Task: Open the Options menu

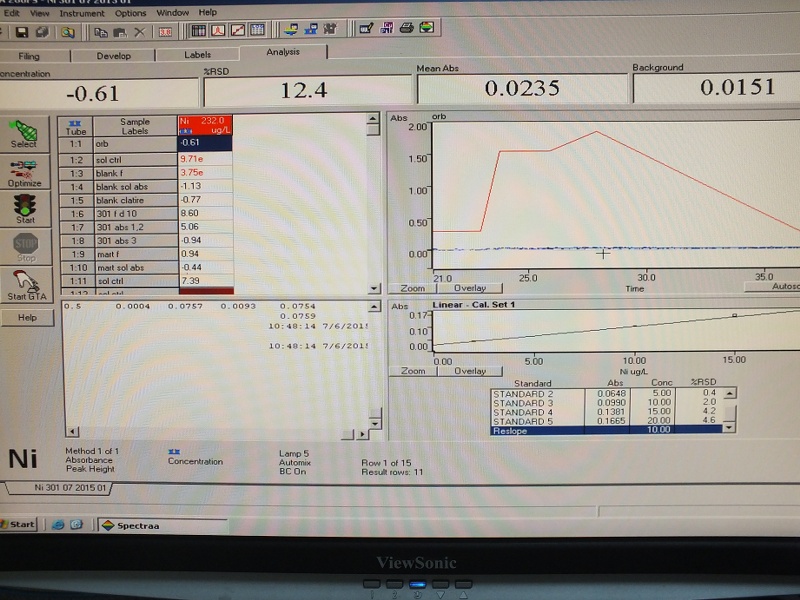Action: [130, 13]
